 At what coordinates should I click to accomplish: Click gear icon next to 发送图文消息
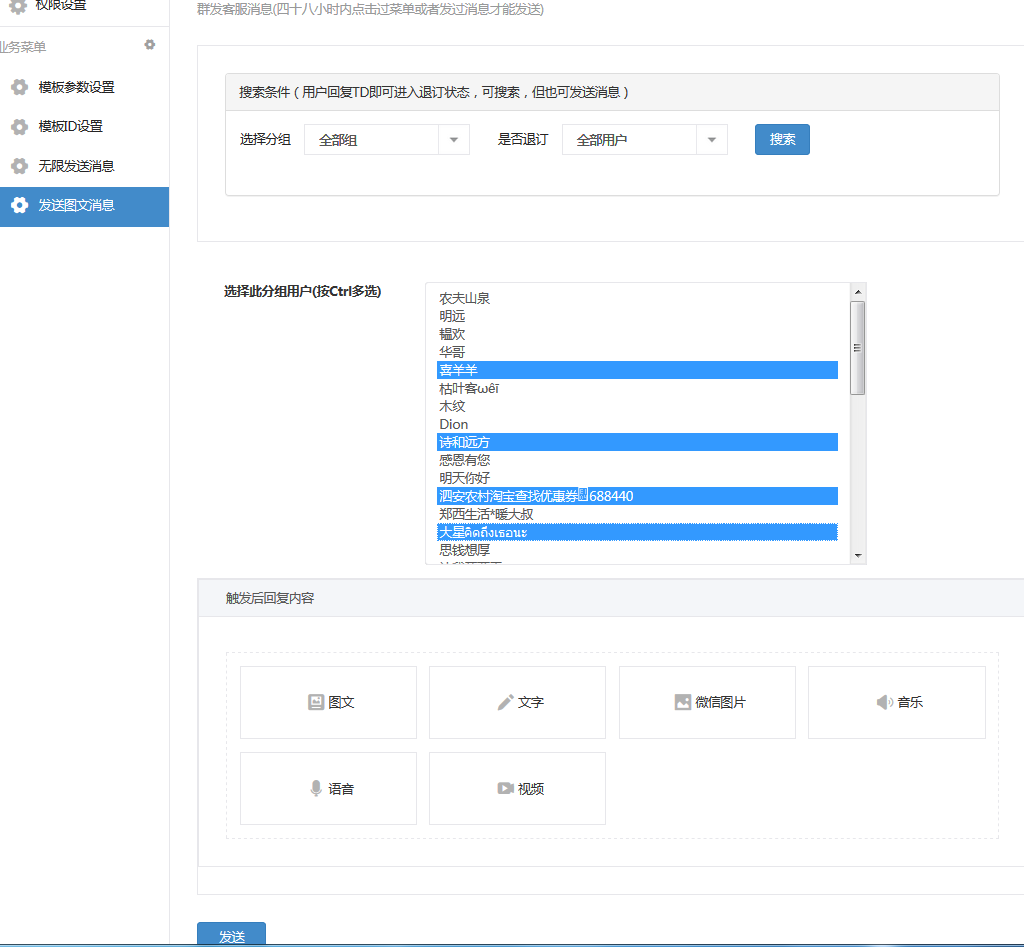pos(20,205)
